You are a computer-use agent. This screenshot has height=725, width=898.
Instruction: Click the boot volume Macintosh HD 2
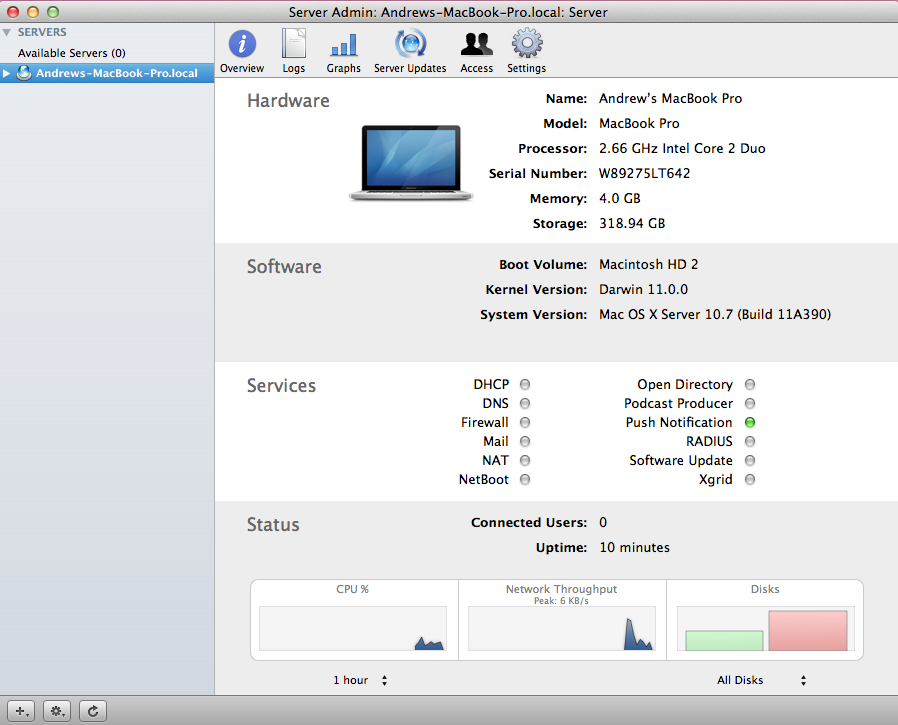coord(648,265)
